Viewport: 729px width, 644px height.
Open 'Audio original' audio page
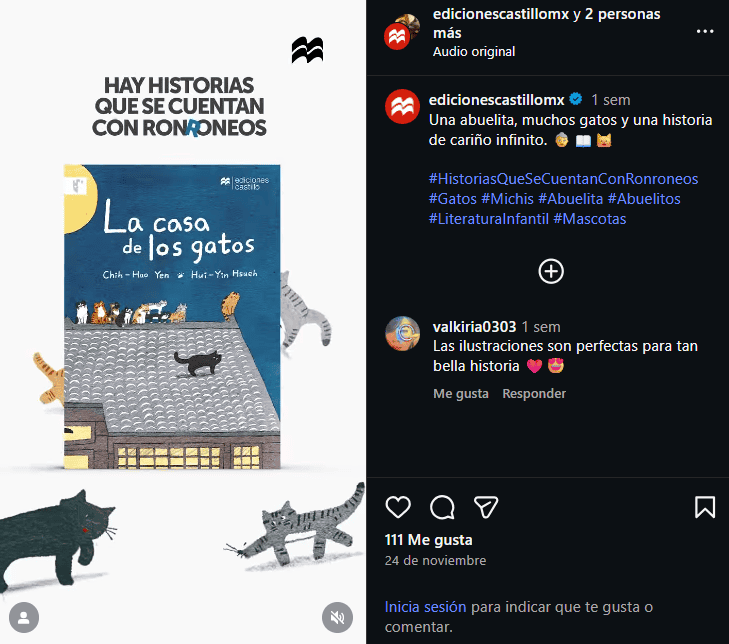(x=474, y=51)
